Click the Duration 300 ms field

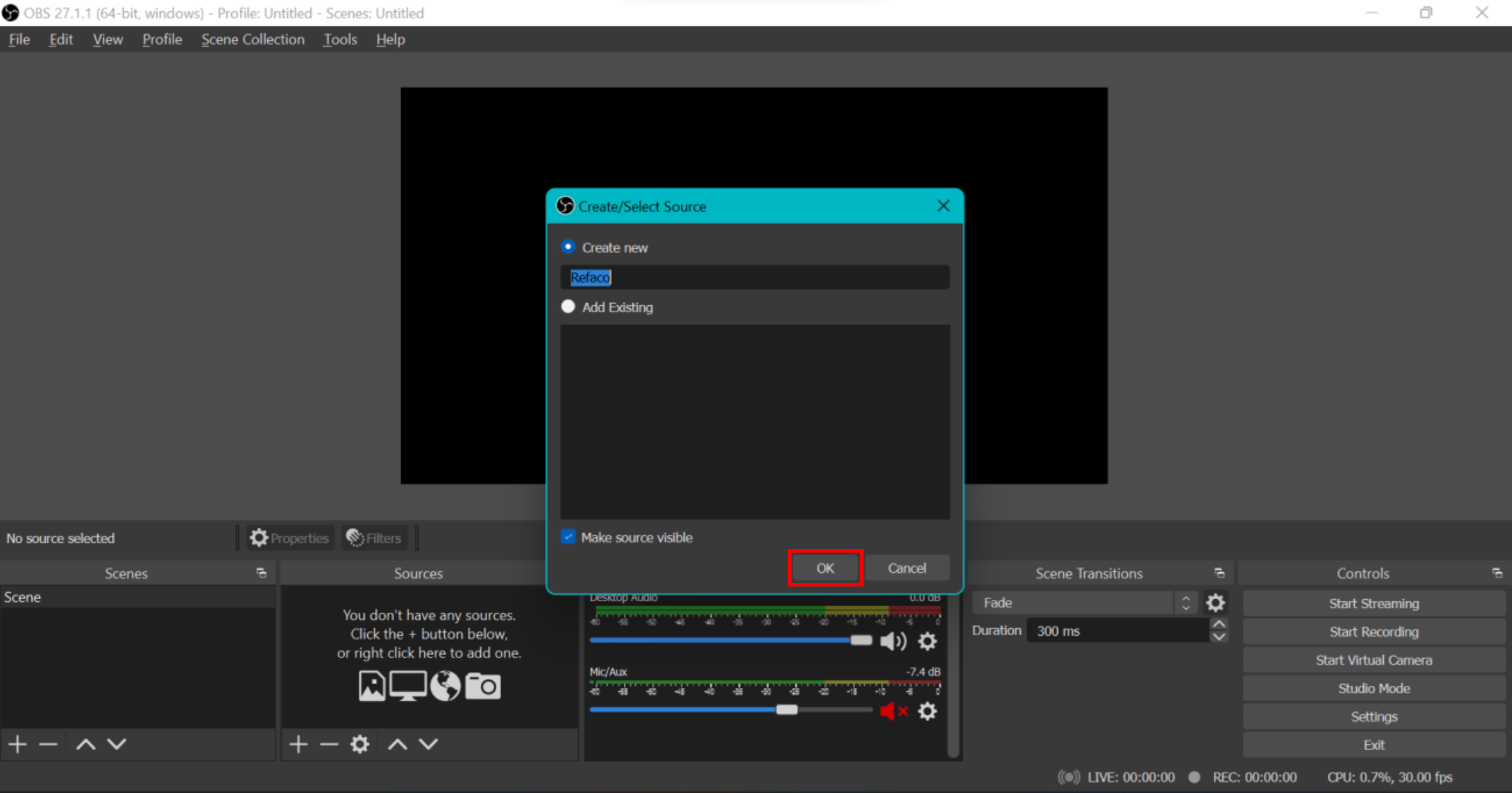[x=1119, y=631]
